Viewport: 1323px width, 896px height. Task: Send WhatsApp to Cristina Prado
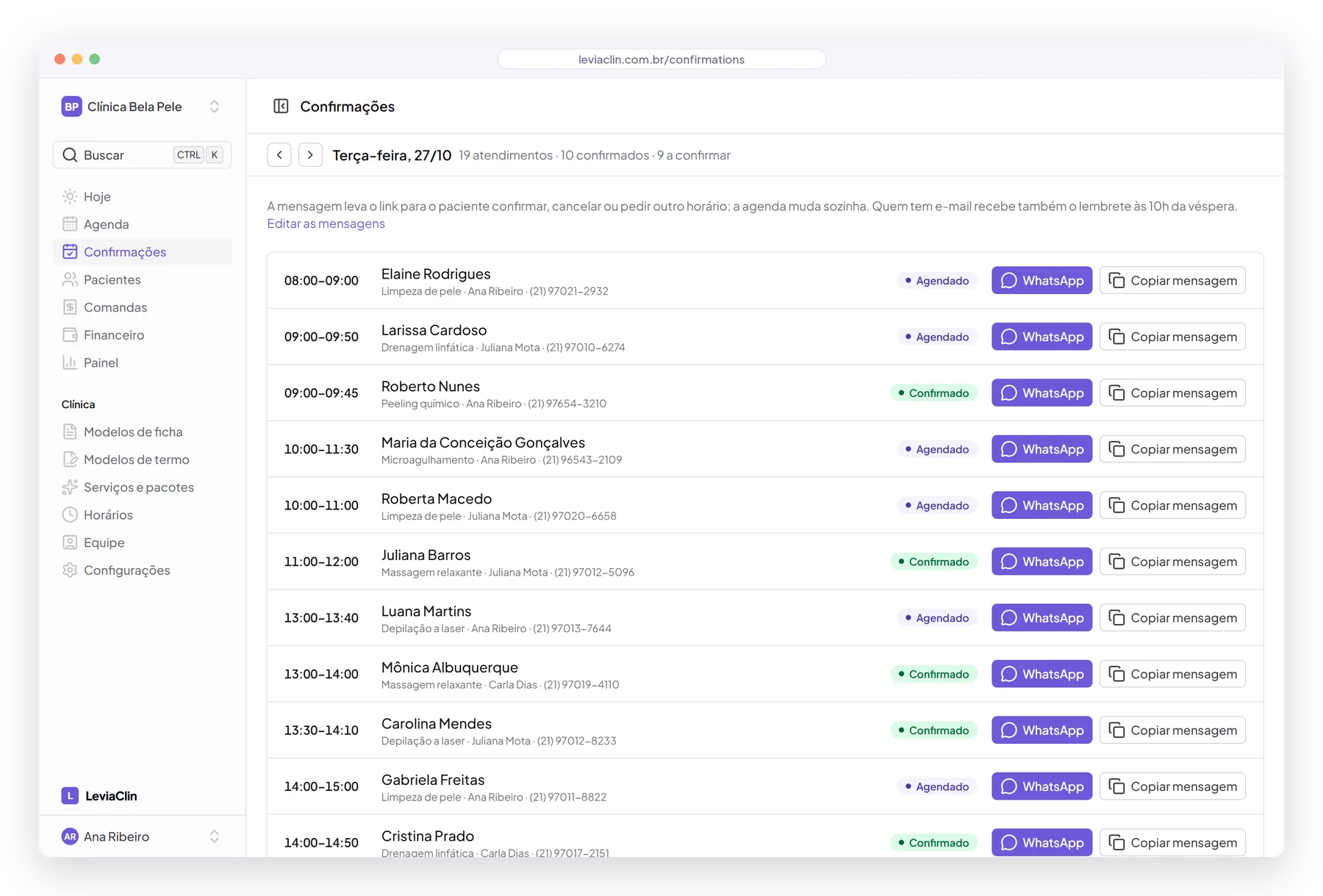point(1041,842)
